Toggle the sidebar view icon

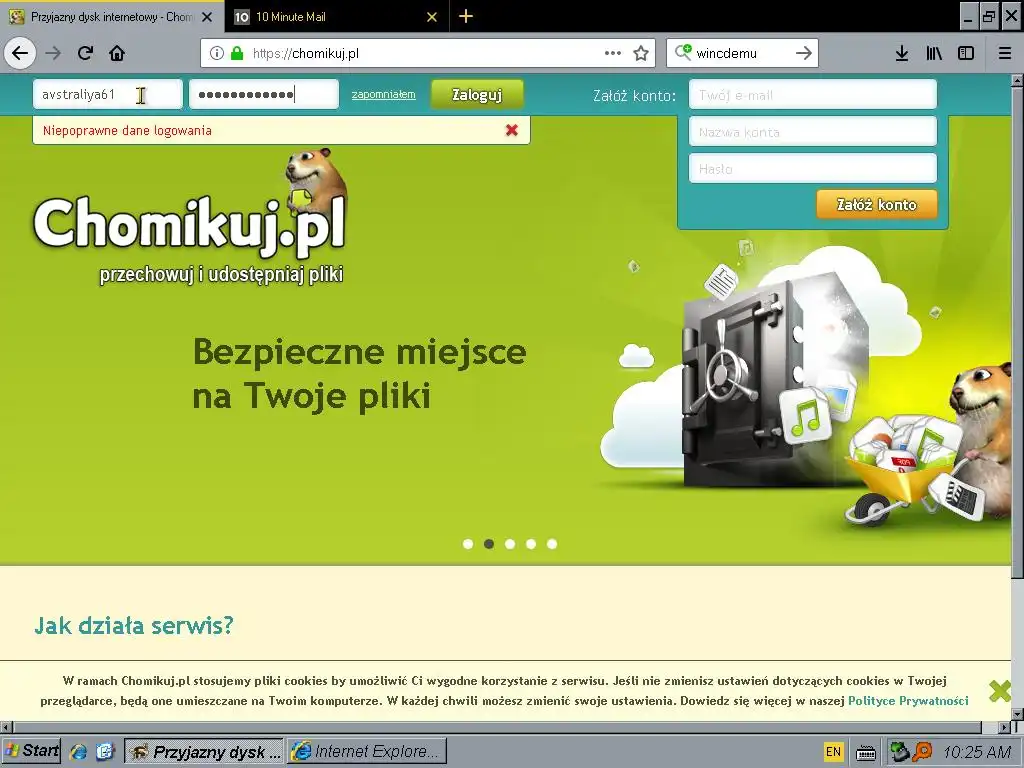(x=966, y=53)
